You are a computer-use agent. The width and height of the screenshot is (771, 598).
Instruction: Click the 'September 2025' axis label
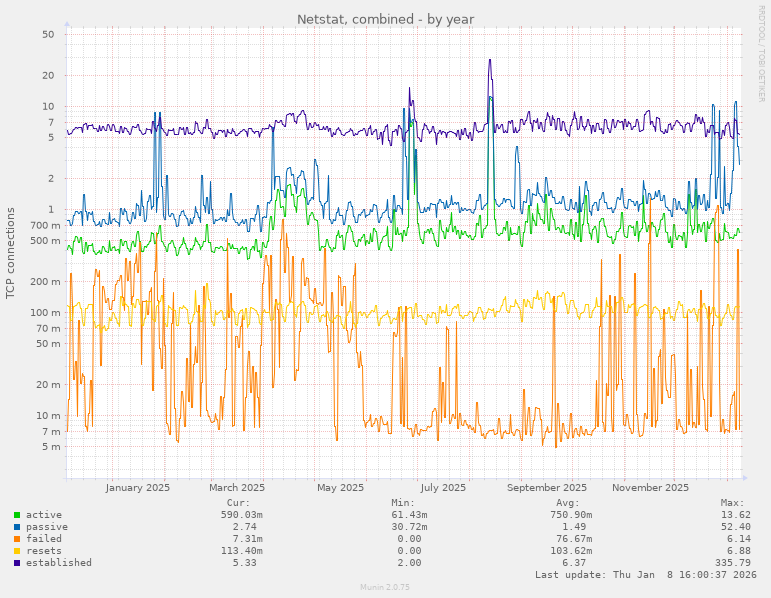pos(547,488)
